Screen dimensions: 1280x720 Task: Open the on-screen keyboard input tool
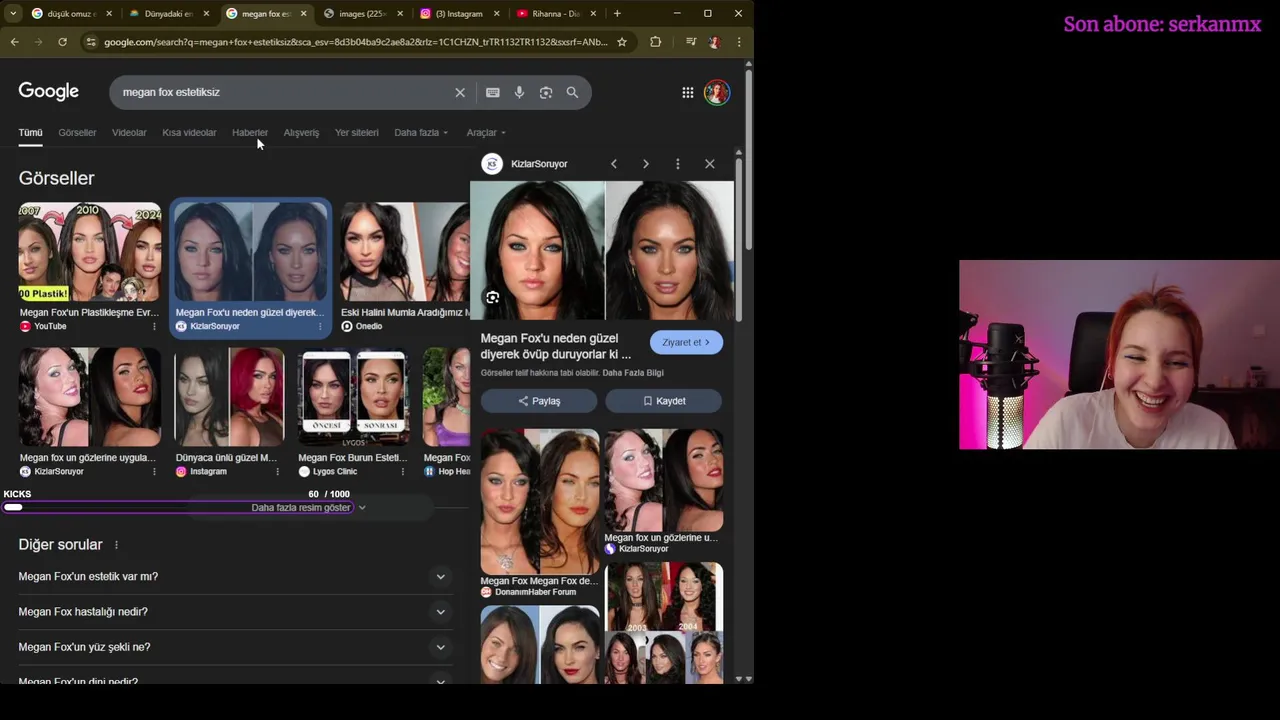coord(493,92)
